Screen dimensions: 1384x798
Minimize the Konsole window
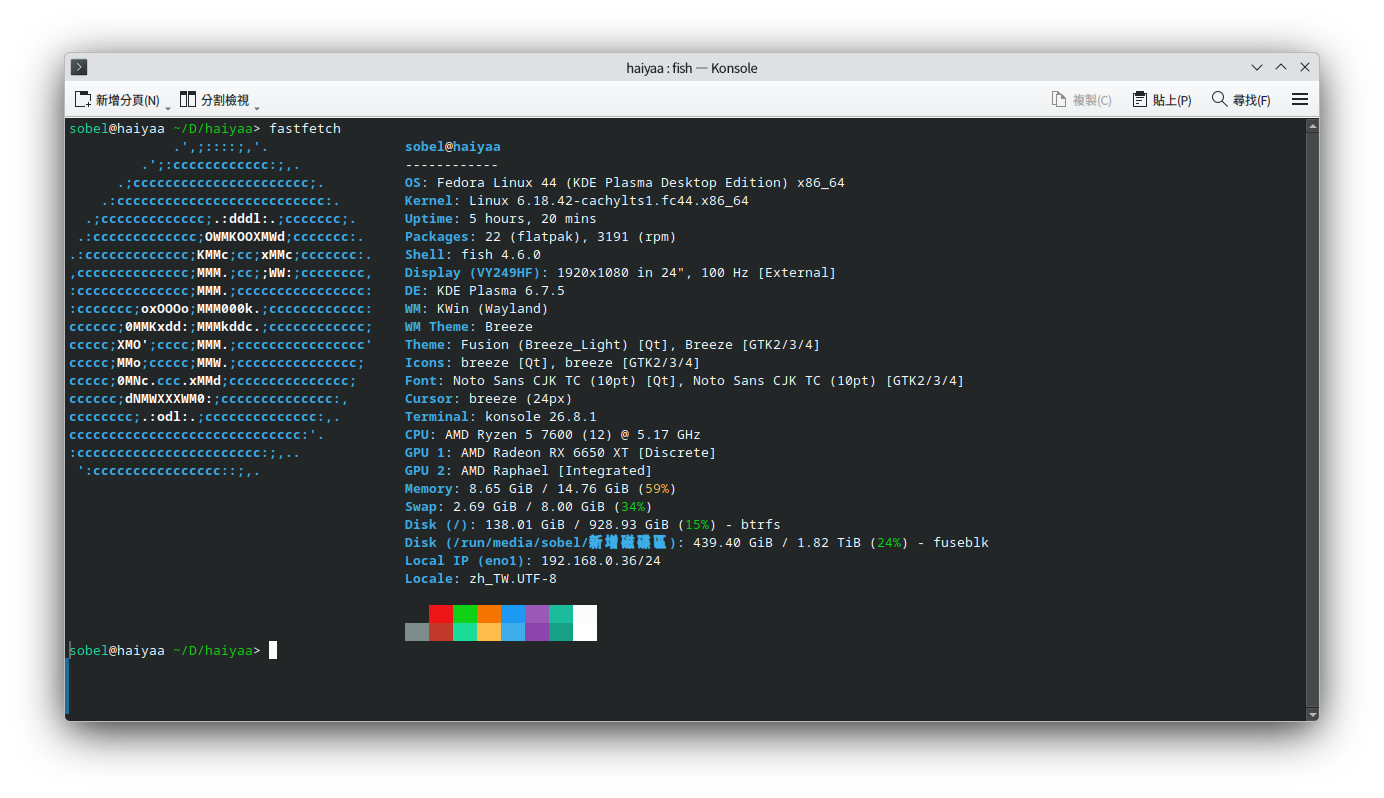click(x=1257, y=67)
